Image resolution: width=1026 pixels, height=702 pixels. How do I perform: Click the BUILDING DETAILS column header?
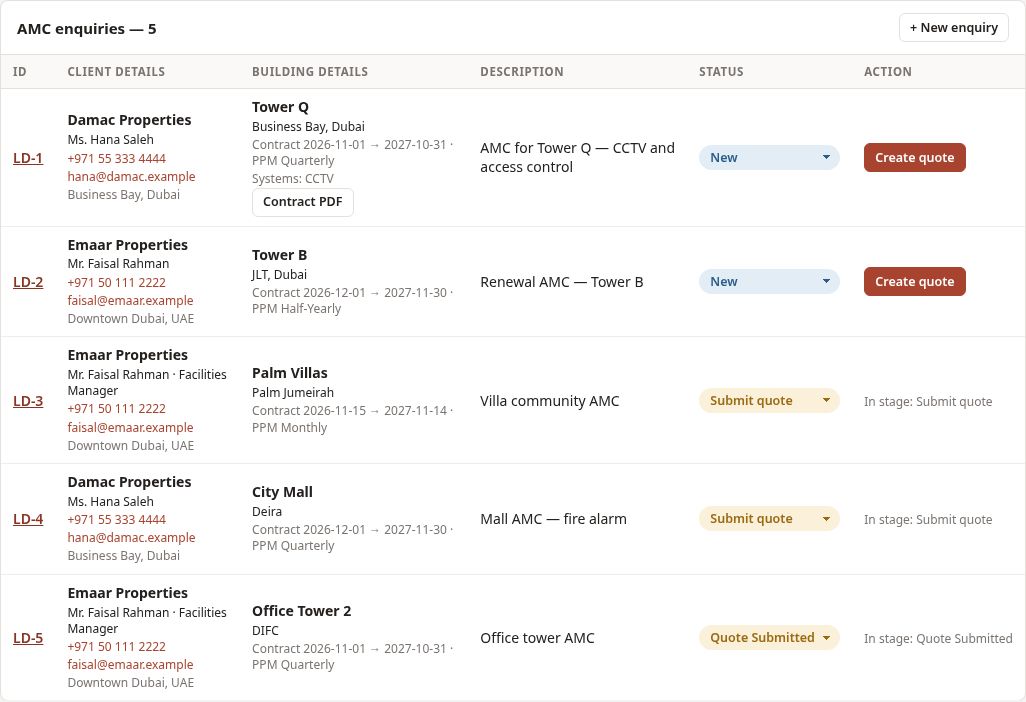click(x=310, y=72)
